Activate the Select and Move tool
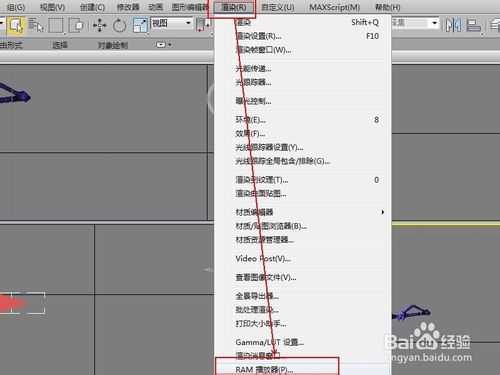This screenshot has height=375, width=500. tap(99, 25)
